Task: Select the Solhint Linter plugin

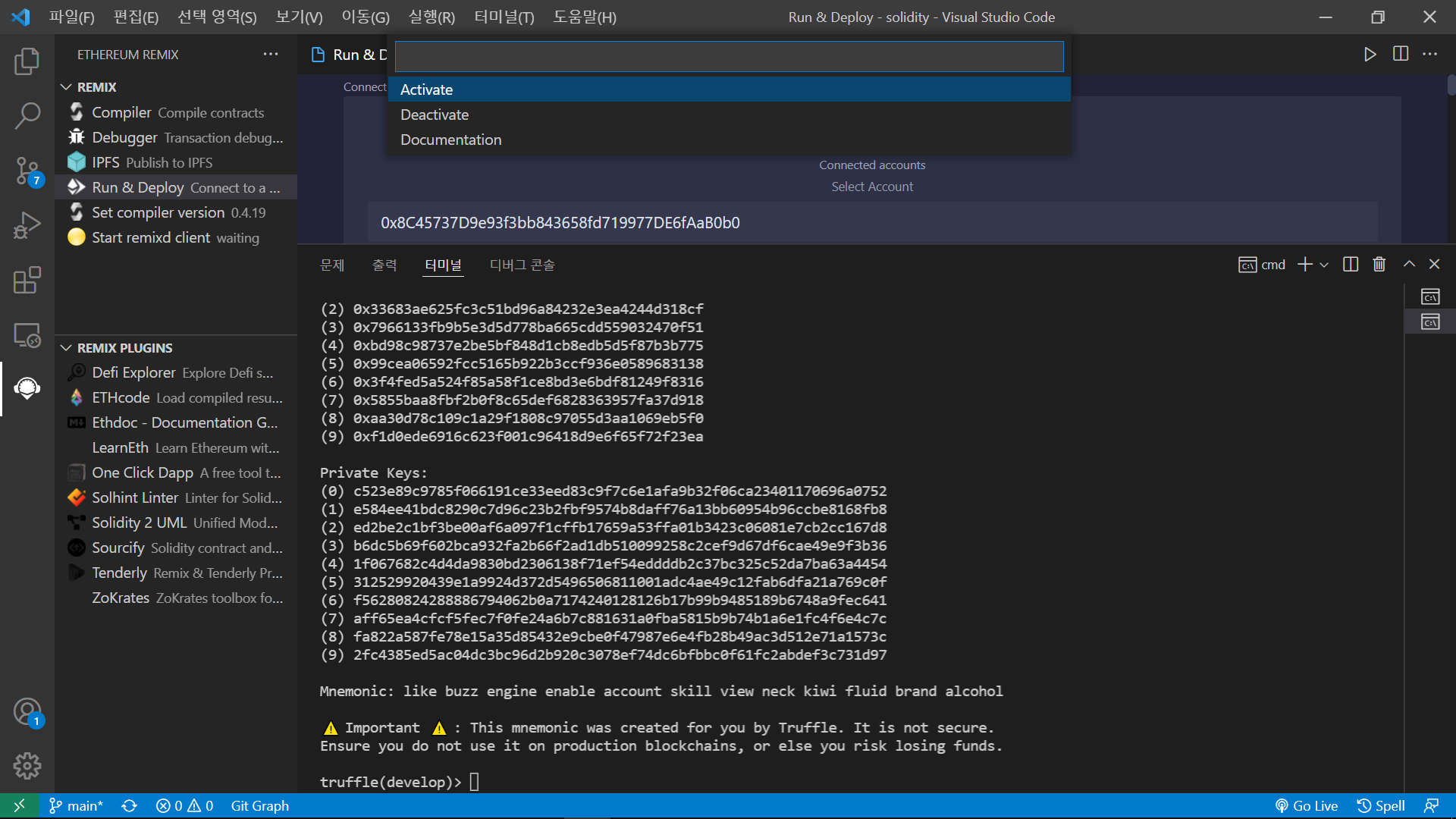Action: coord(135,497)
